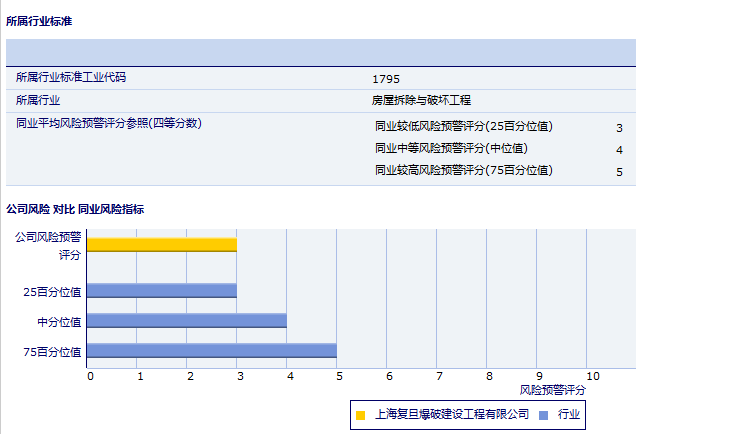Click the x-axis tick label 10
The height and width of the screenshot is (434, 732).
tap(593, 376)
